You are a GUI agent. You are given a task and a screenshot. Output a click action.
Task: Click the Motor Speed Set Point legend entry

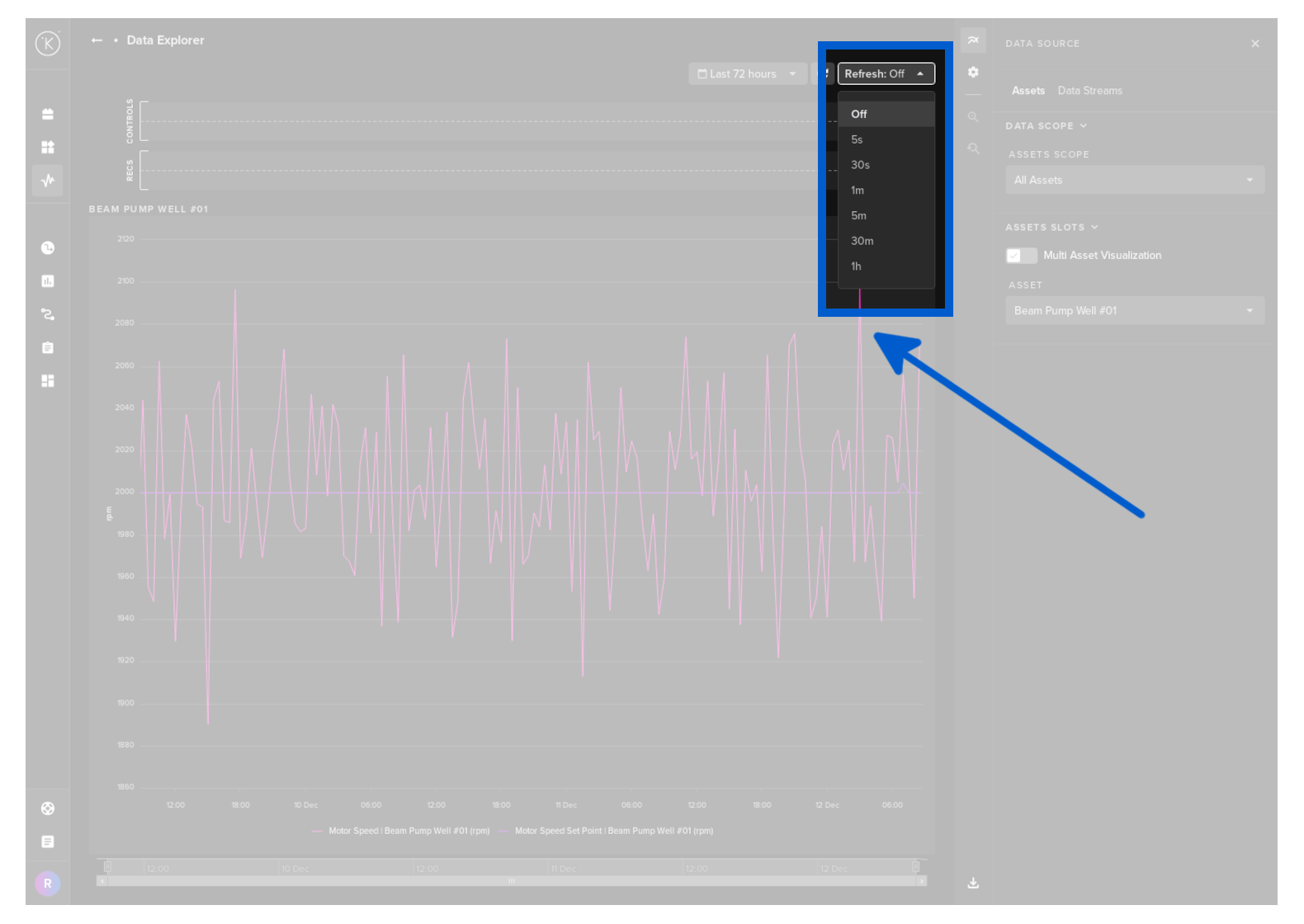pyautogui.click(x=606, y=831)
